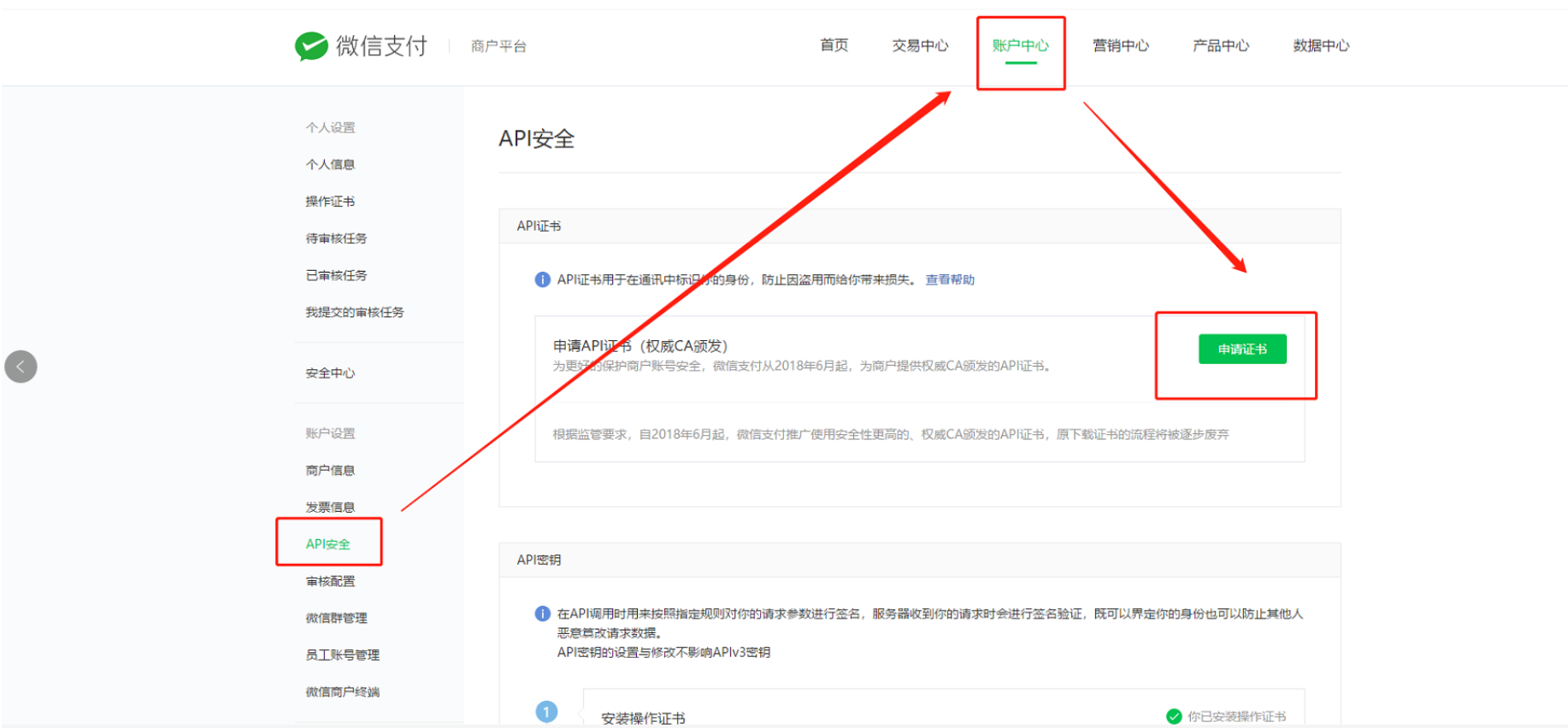Image resolution: width=1568 pixels, height=728 pixels.
Task: Click the line API密钥的设置与修改不影响APIv3密钥
Action: pos(663,652)
